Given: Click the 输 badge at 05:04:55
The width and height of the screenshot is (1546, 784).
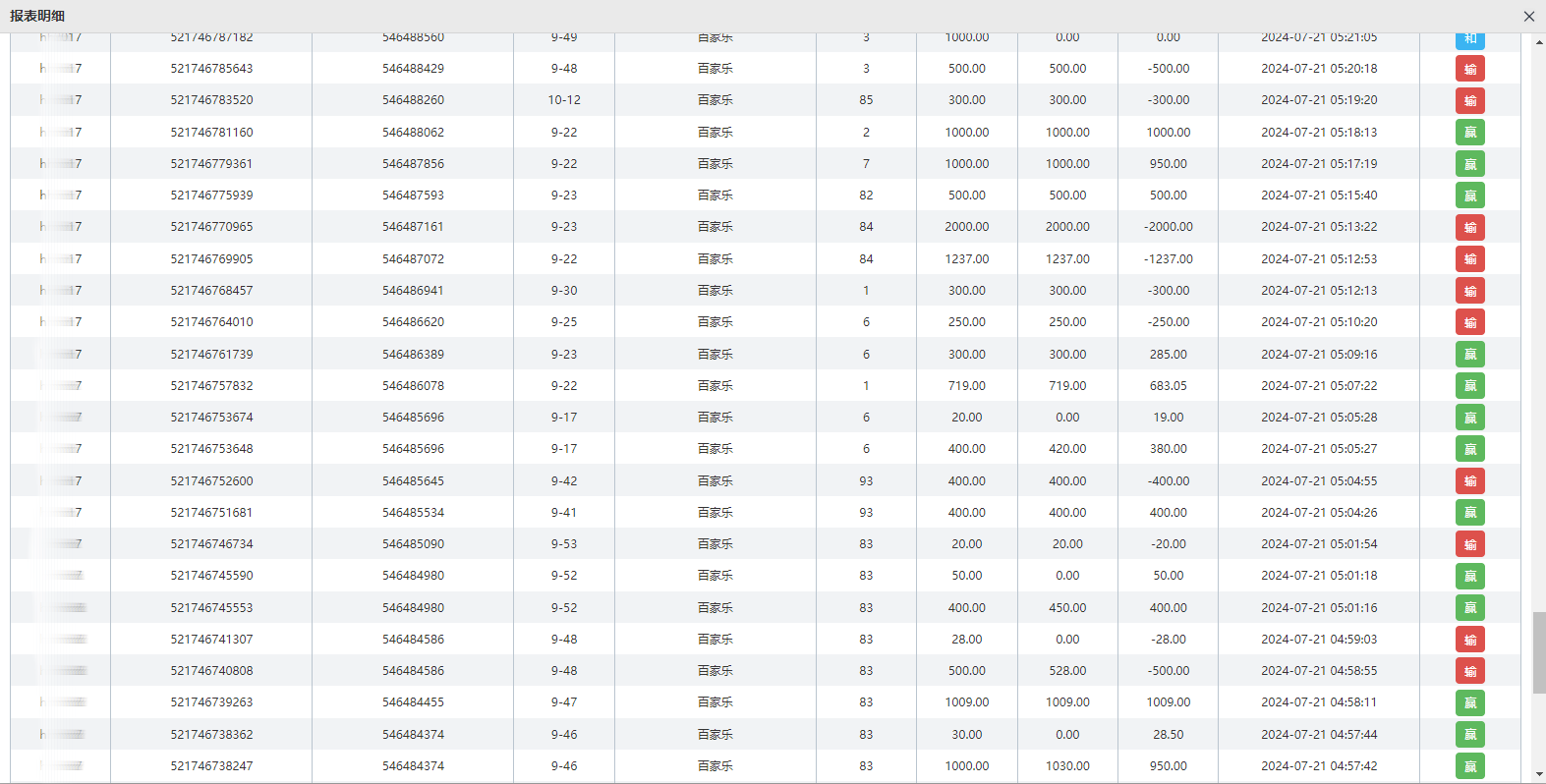Looking at the screenshot, I should click(x=1469, y=481).
